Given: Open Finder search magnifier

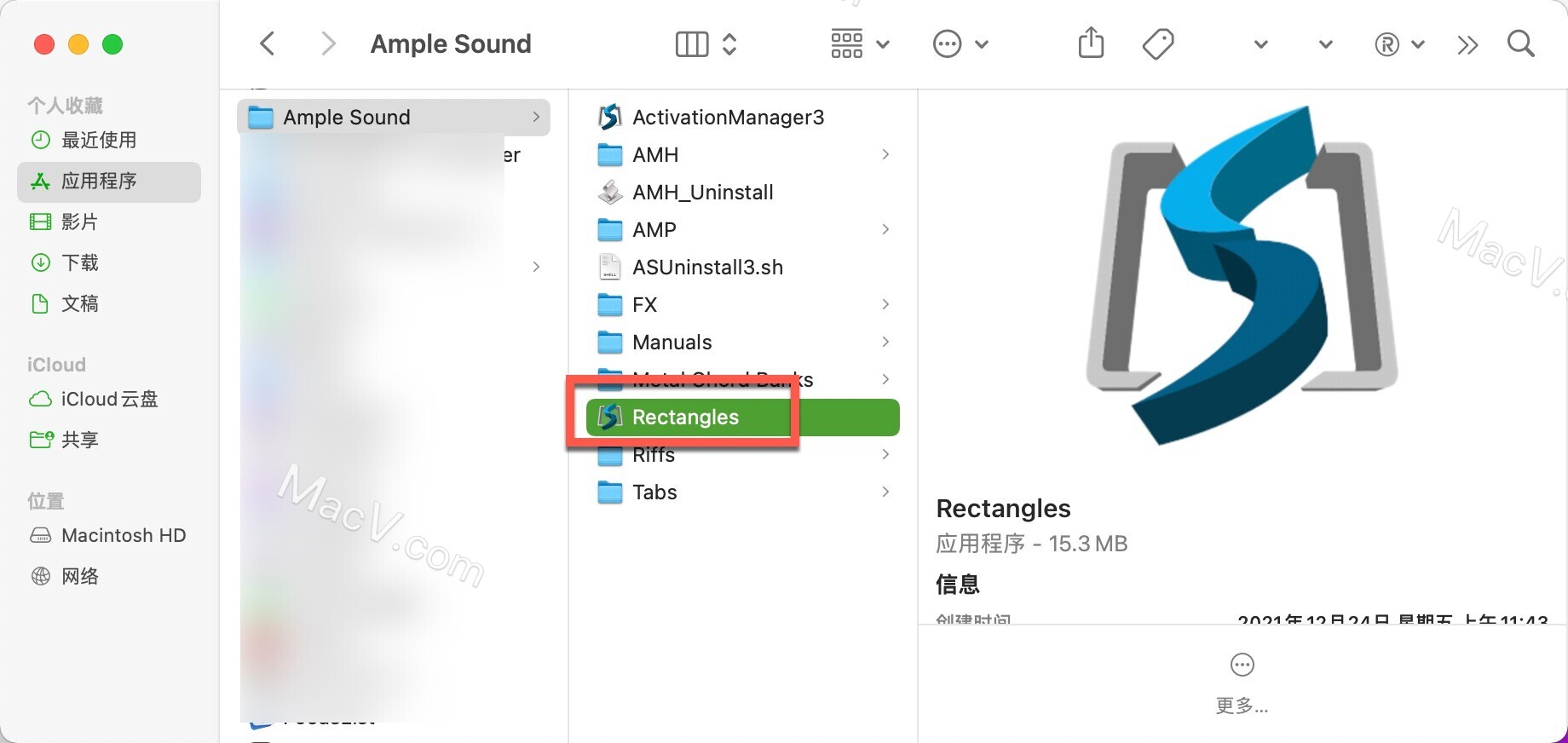Looking at the screenshot, I should tap(1521, 43).
